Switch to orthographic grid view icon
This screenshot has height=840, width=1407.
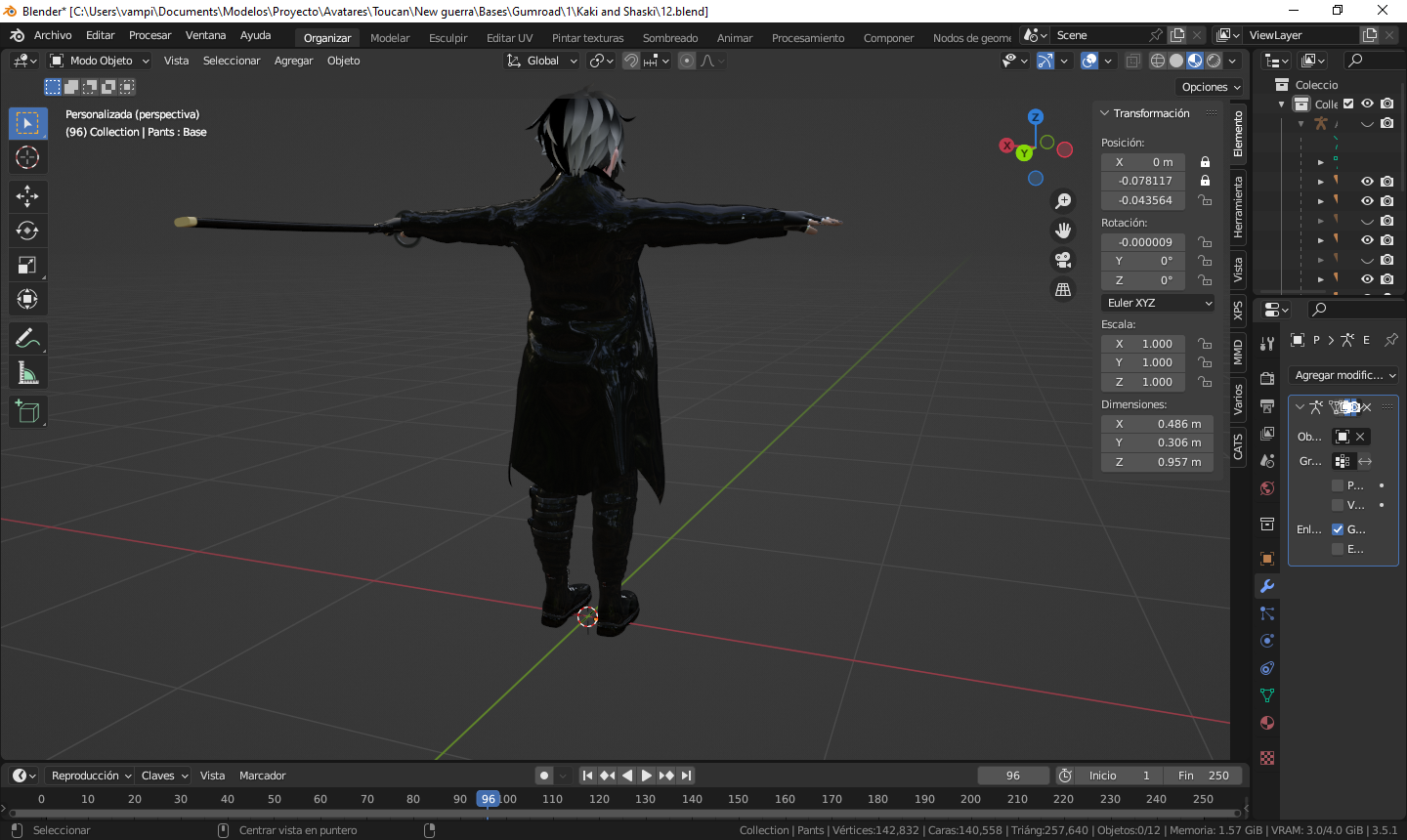point(1063,289)
